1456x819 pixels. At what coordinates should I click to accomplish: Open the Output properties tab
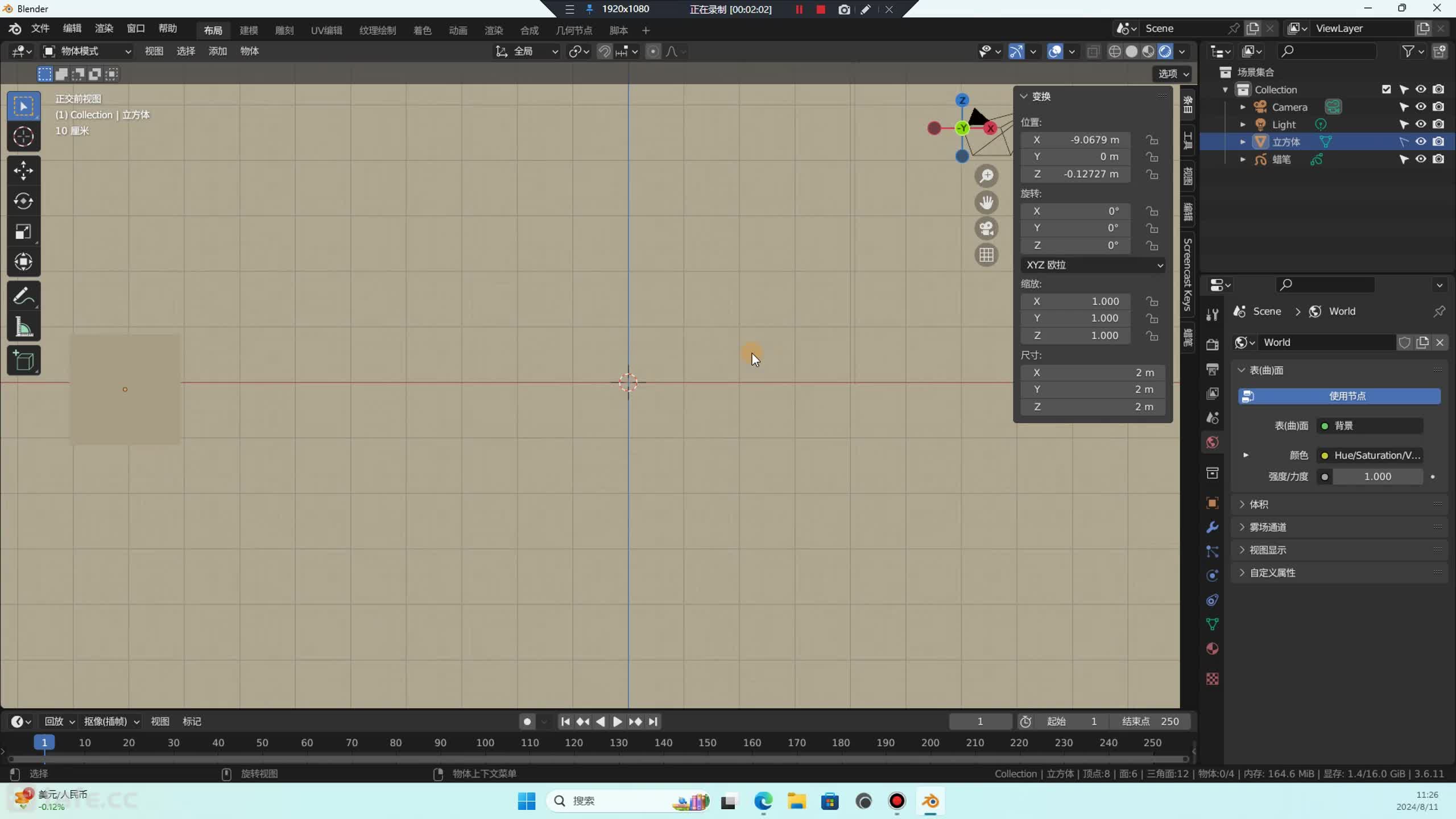pos(1213,369)
